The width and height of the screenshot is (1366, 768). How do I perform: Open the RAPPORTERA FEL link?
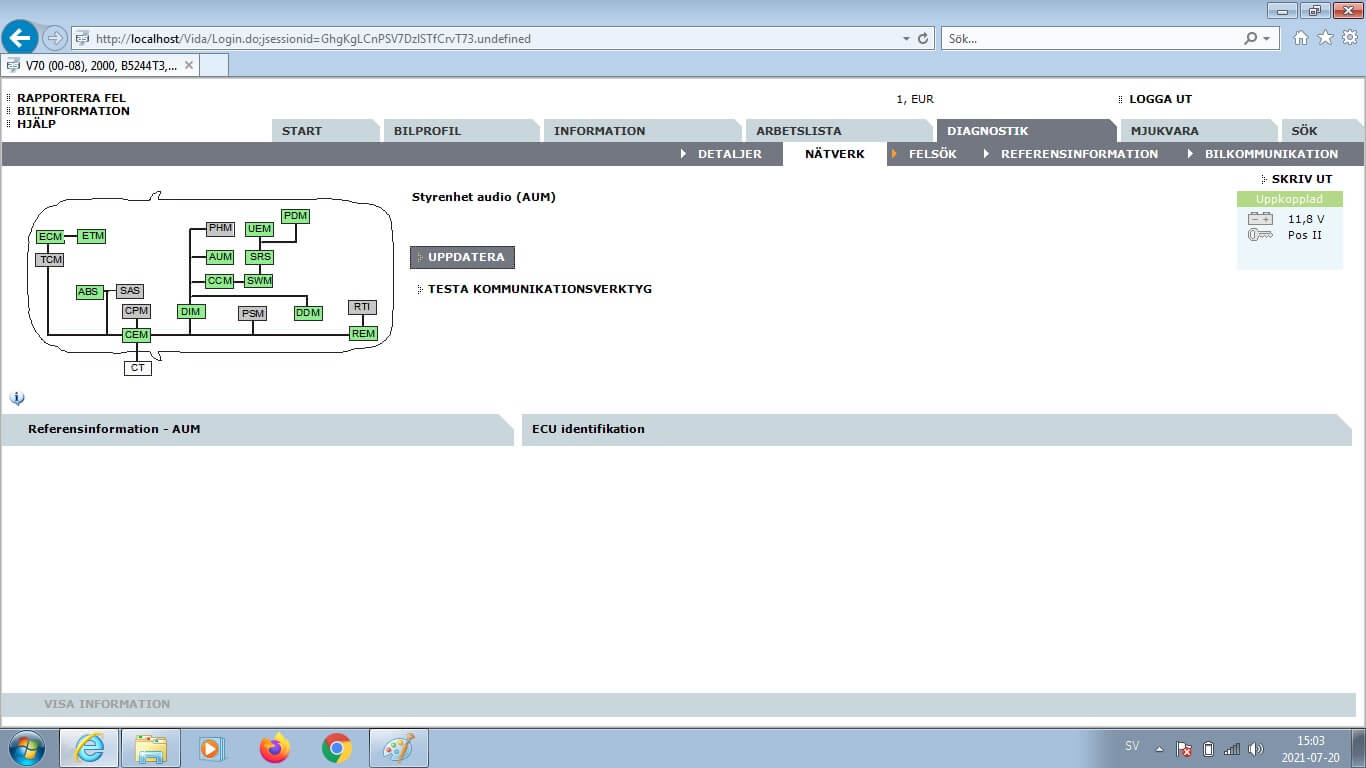(72, 98)
